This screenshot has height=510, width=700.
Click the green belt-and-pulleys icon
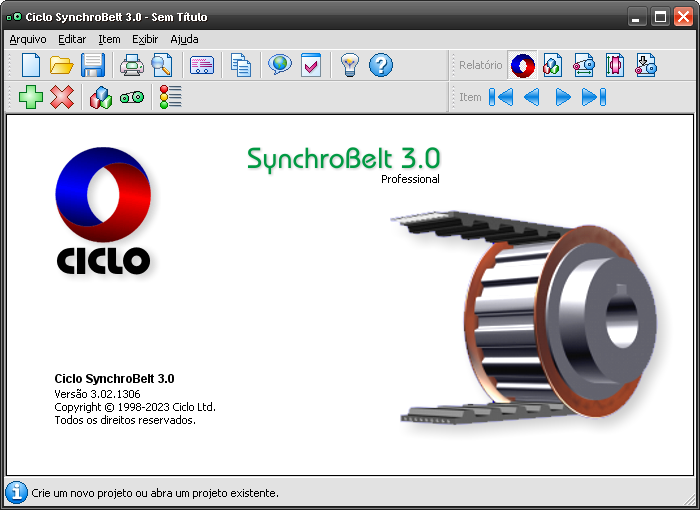132,97
